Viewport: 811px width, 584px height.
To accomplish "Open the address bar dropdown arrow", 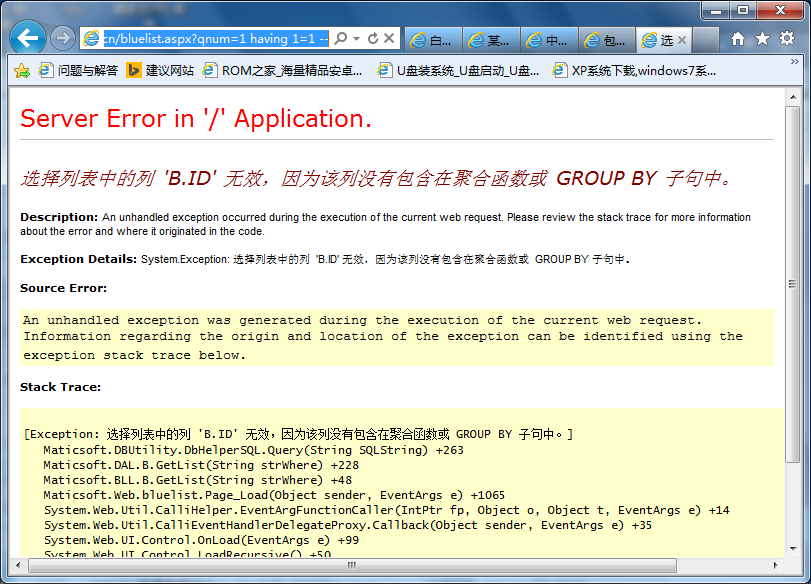I will (356, 39).
